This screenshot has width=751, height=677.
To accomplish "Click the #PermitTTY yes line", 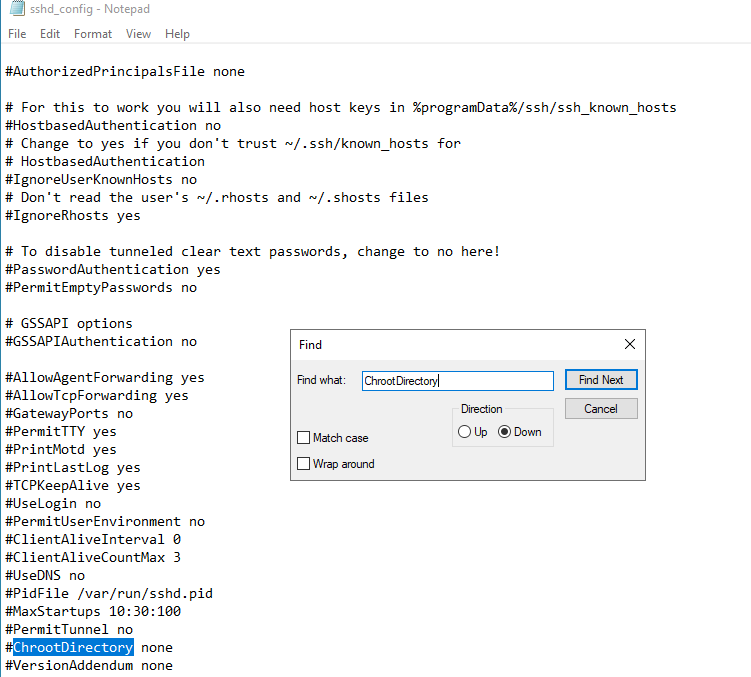I will 61,432.
